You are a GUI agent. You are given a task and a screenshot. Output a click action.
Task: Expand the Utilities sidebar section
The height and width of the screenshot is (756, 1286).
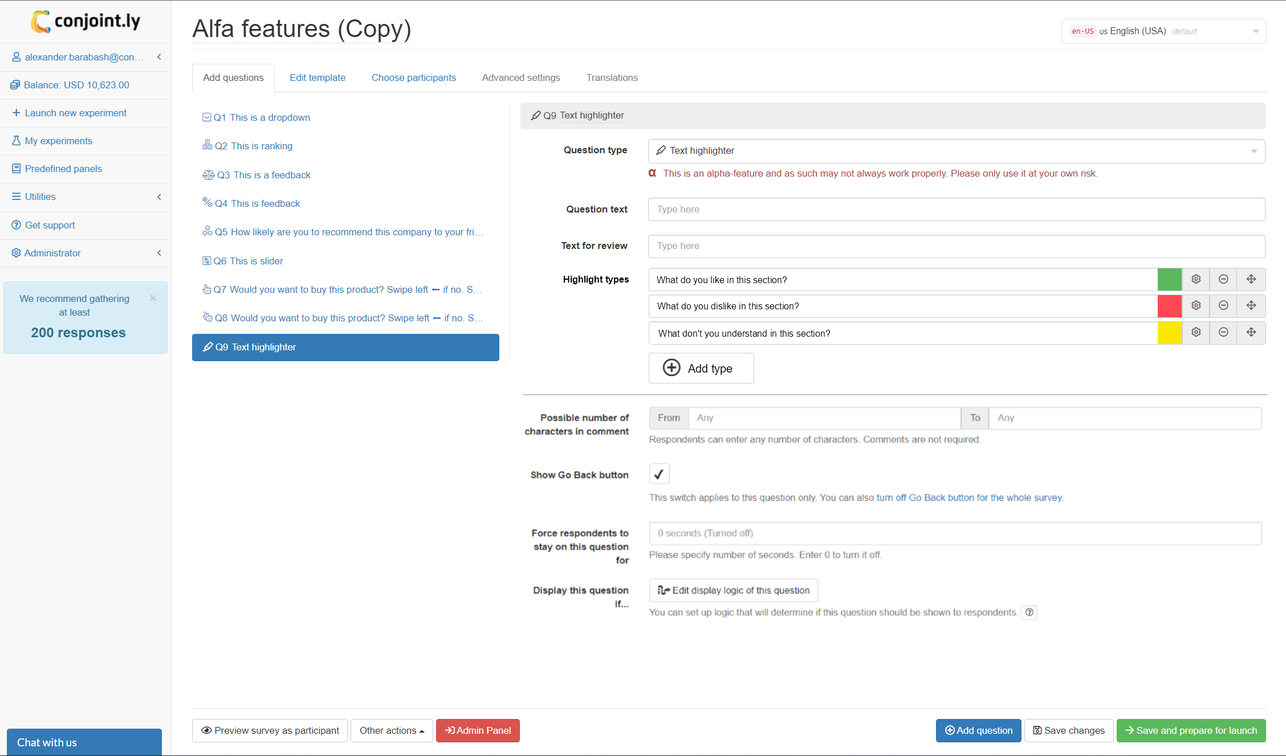click(85, 197)
